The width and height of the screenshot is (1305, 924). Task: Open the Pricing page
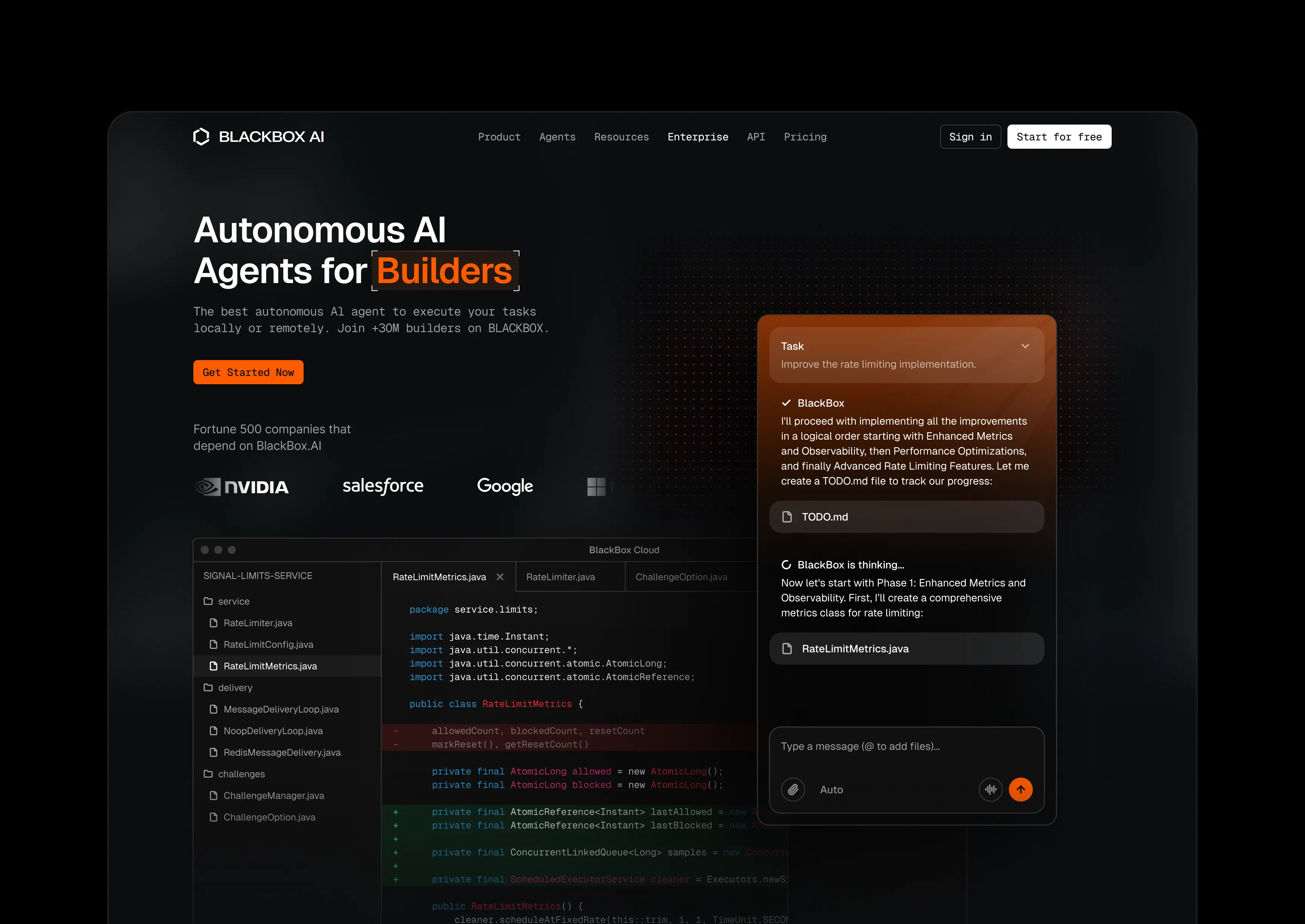click(x=805, y=137)
